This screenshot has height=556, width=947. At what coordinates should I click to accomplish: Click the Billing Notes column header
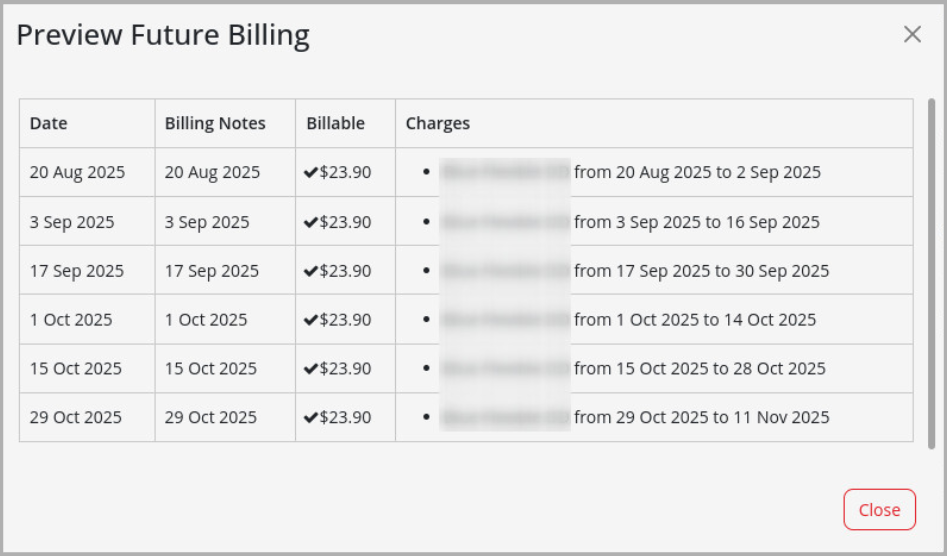click(215, 124)
